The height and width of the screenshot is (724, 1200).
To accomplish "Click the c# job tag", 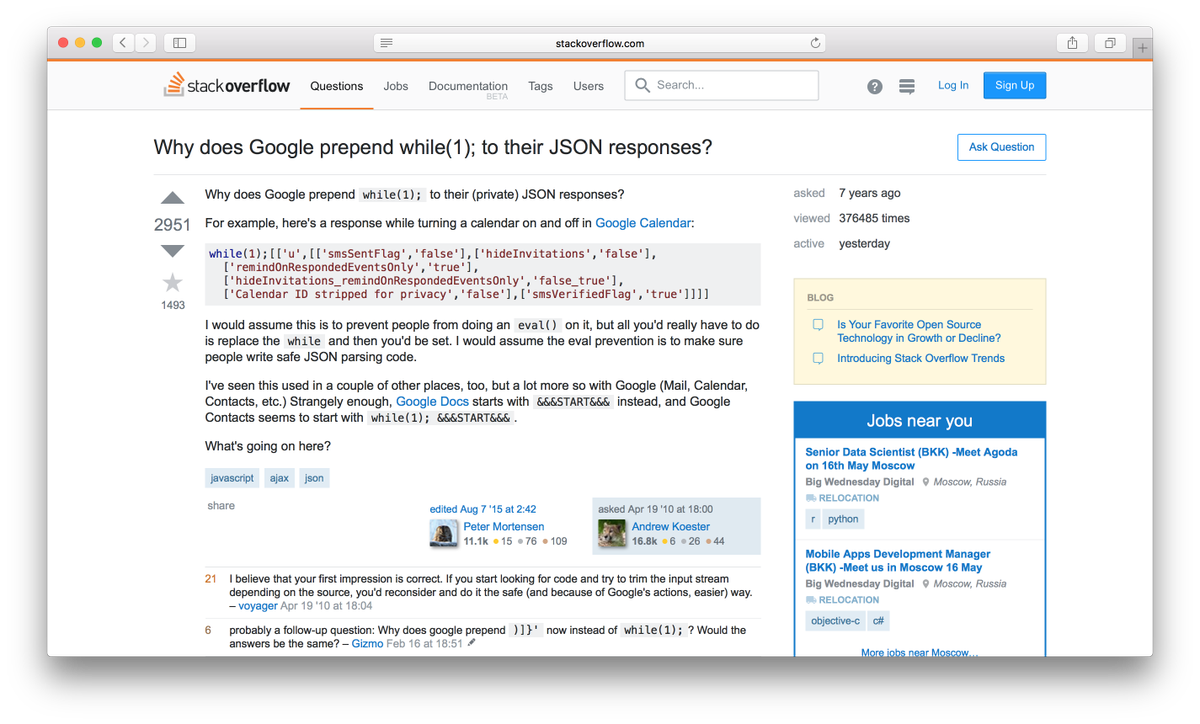I will point(878,621).
